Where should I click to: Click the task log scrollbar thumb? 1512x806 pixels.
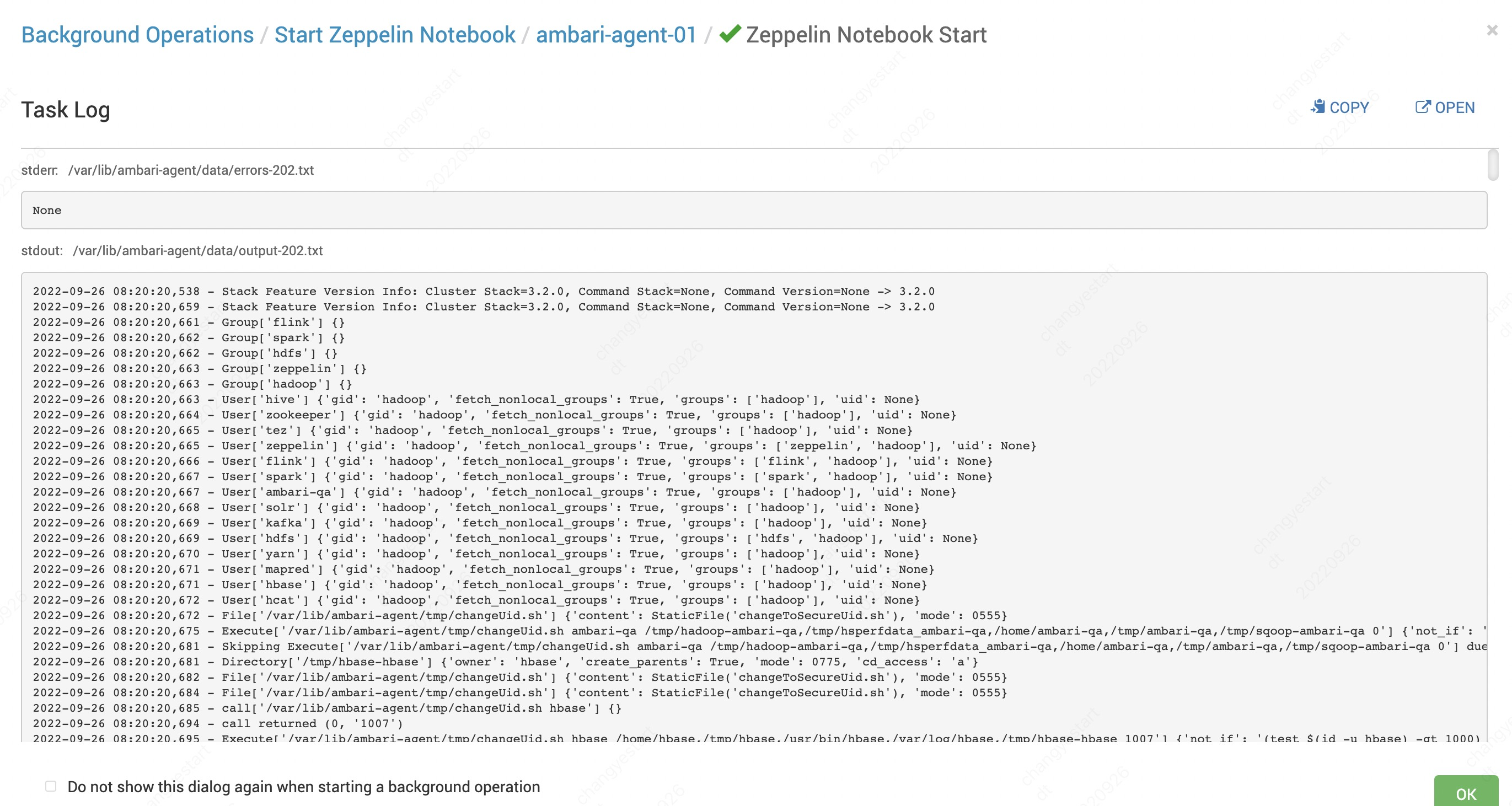[1493, 164]
